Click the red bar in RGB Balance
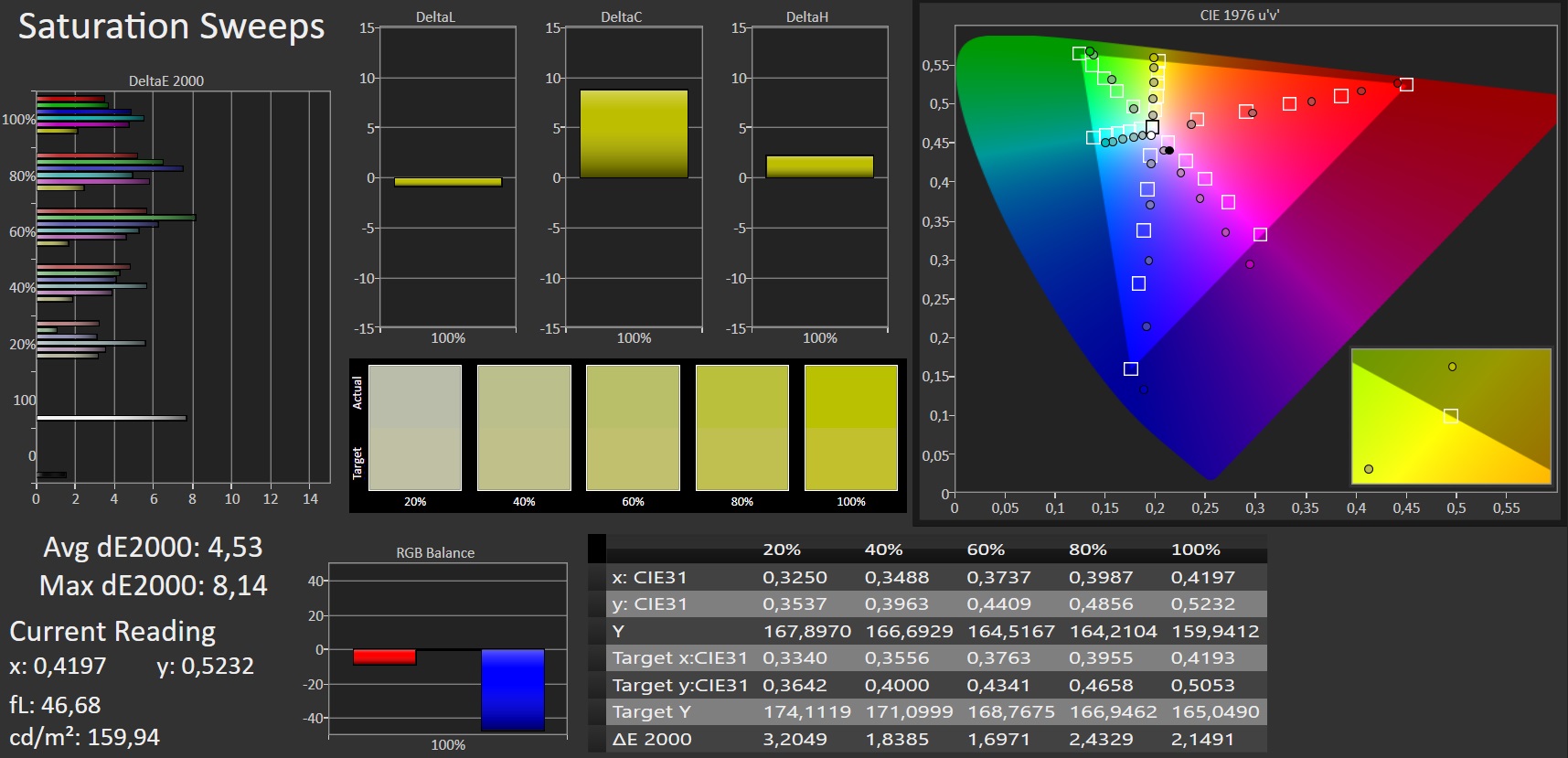The height and width of the screenshot is (758, 1568). point(384,657)
